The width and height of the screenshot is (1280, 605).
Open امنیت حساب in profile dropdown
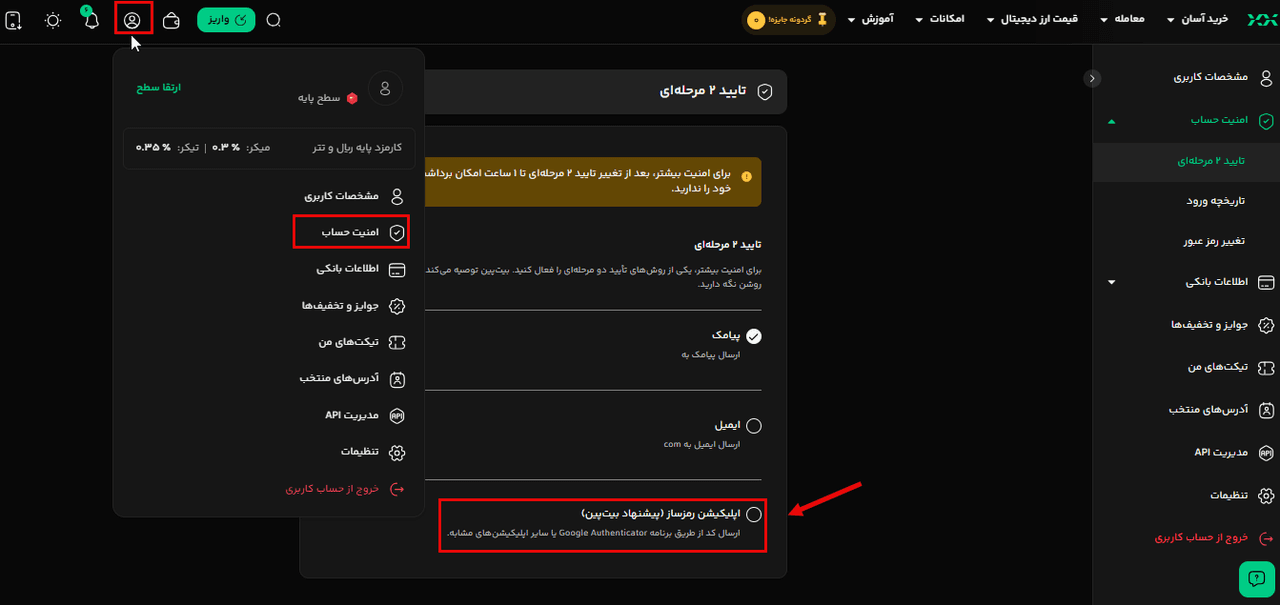(351, 232)
